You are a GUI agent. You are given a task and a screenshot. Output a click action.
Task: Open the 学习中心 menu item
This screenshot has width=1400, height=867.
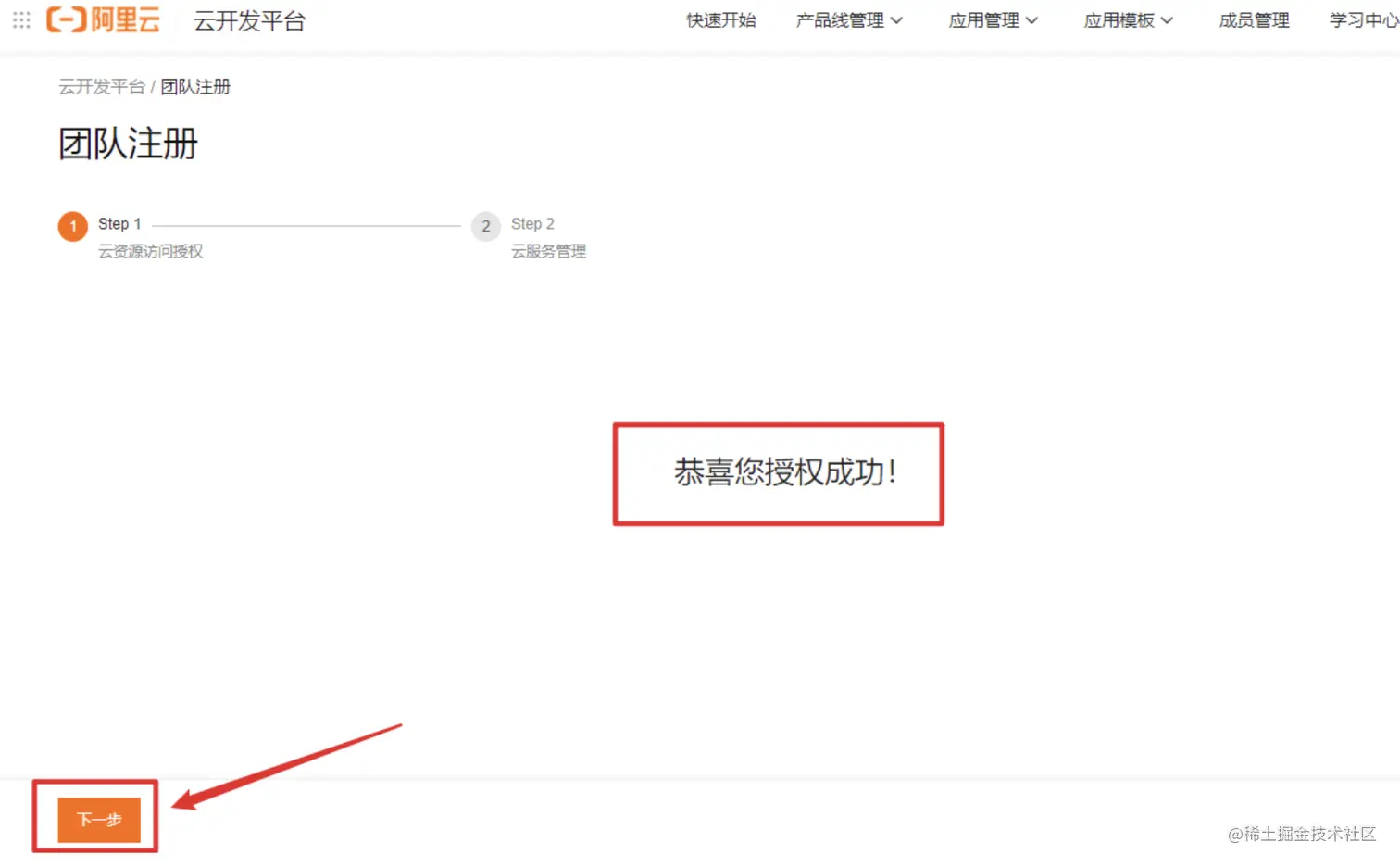pos(1364,20)
